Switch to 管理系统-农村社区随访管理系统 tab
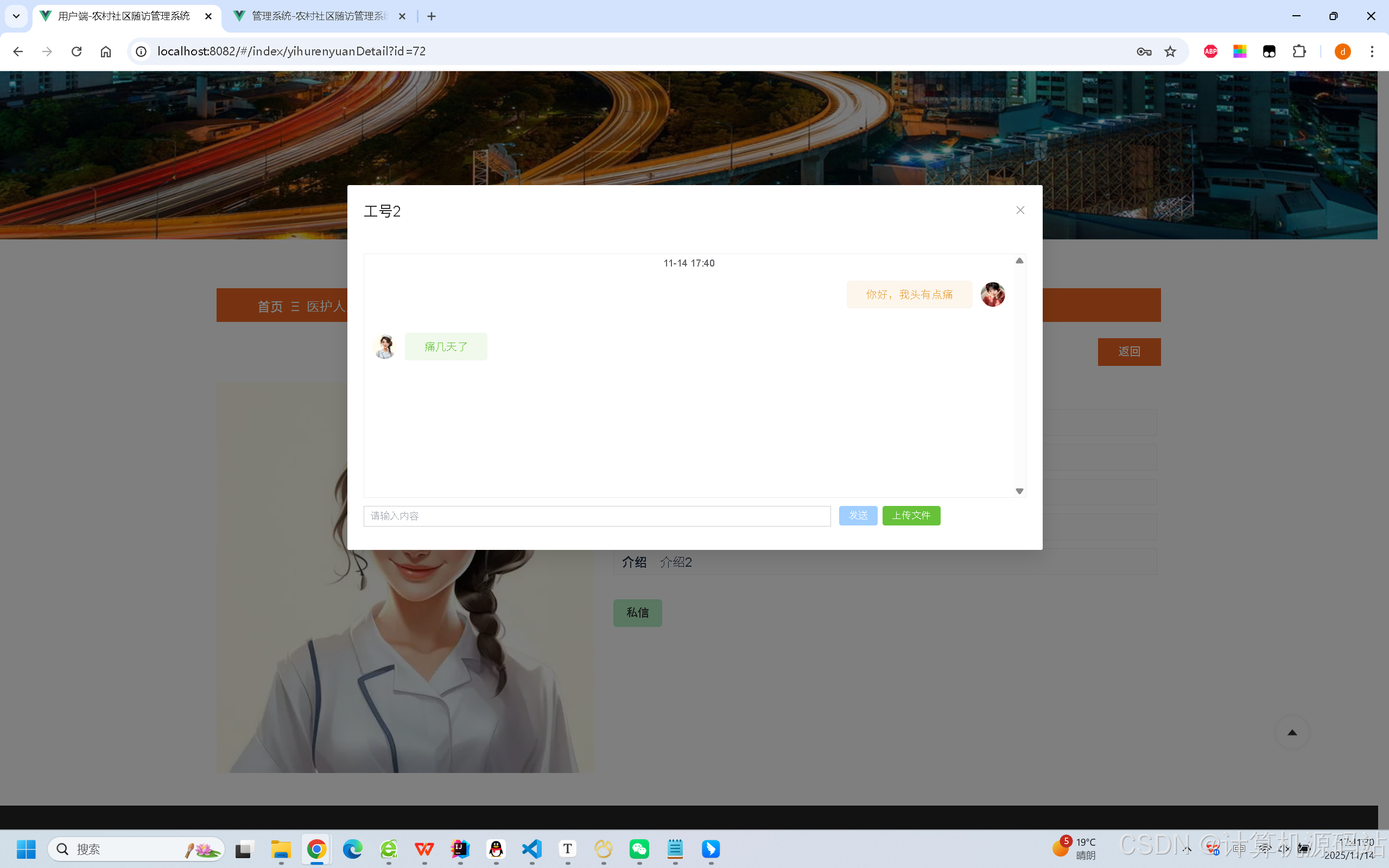 [x=320, y=16]
